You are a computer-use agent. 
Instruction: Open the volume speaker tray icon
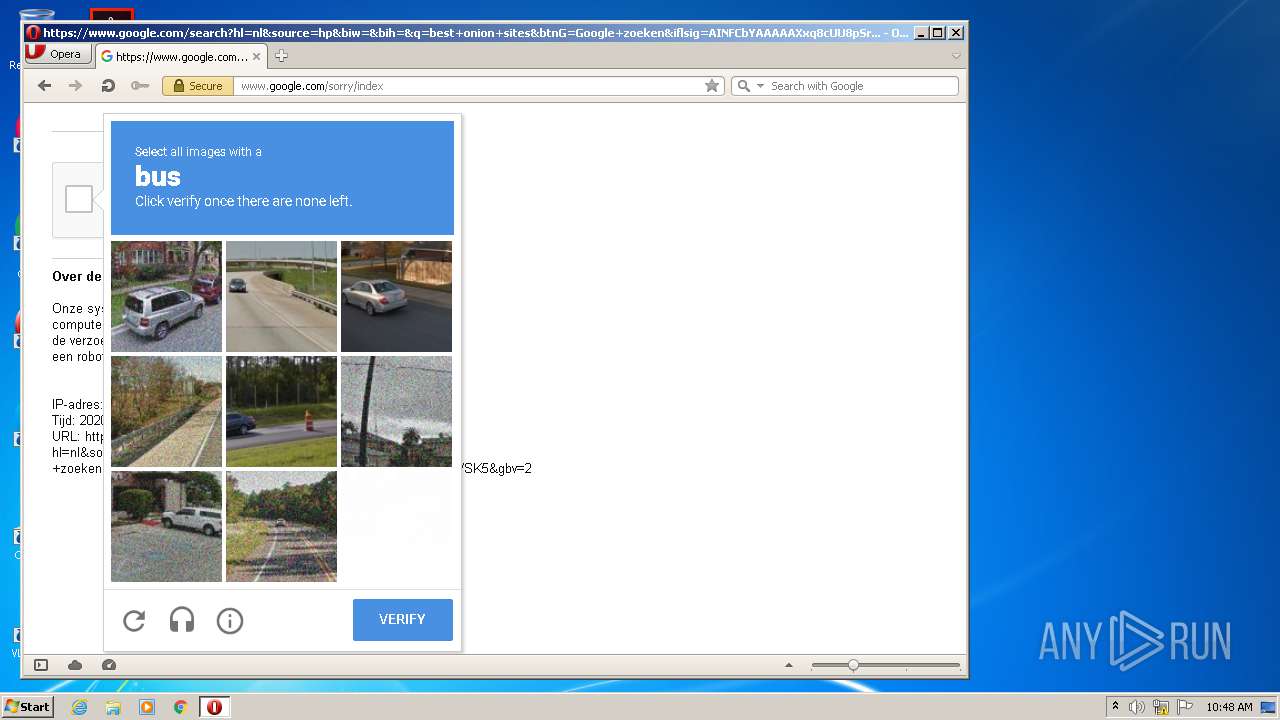1137,707
